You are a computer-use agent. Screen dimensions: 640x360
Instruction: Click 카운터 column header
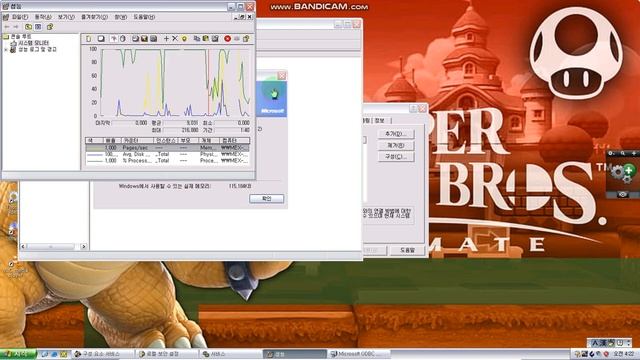coord(137,140)
